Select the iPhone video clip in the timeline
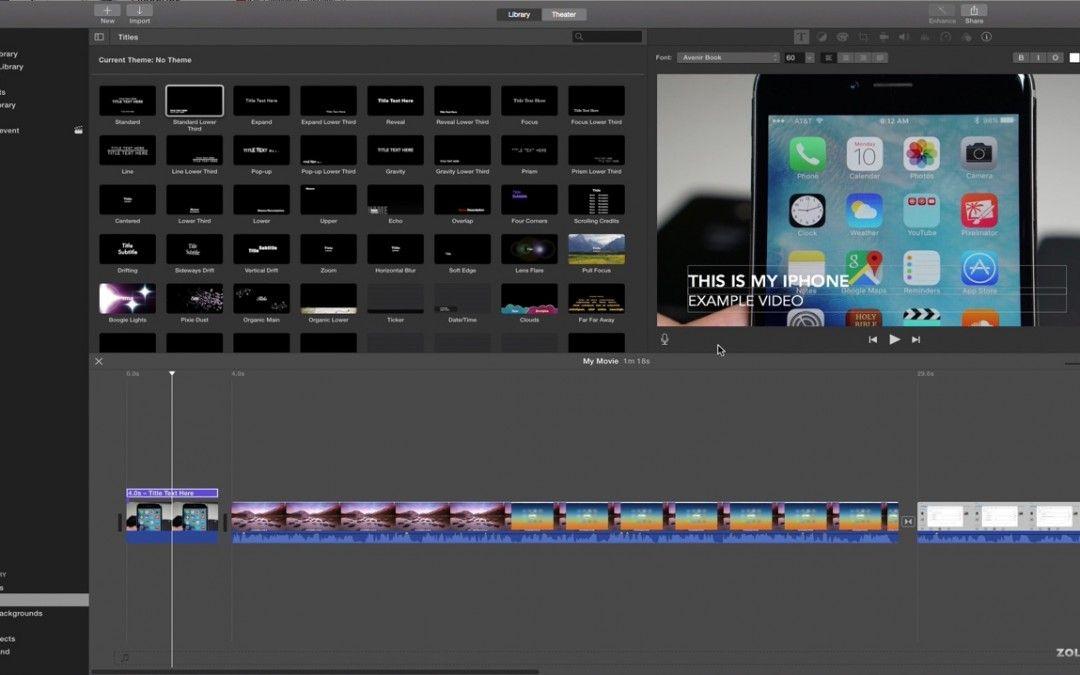Viewport: 1080px width, 675px height. click(x=172, y=522)
